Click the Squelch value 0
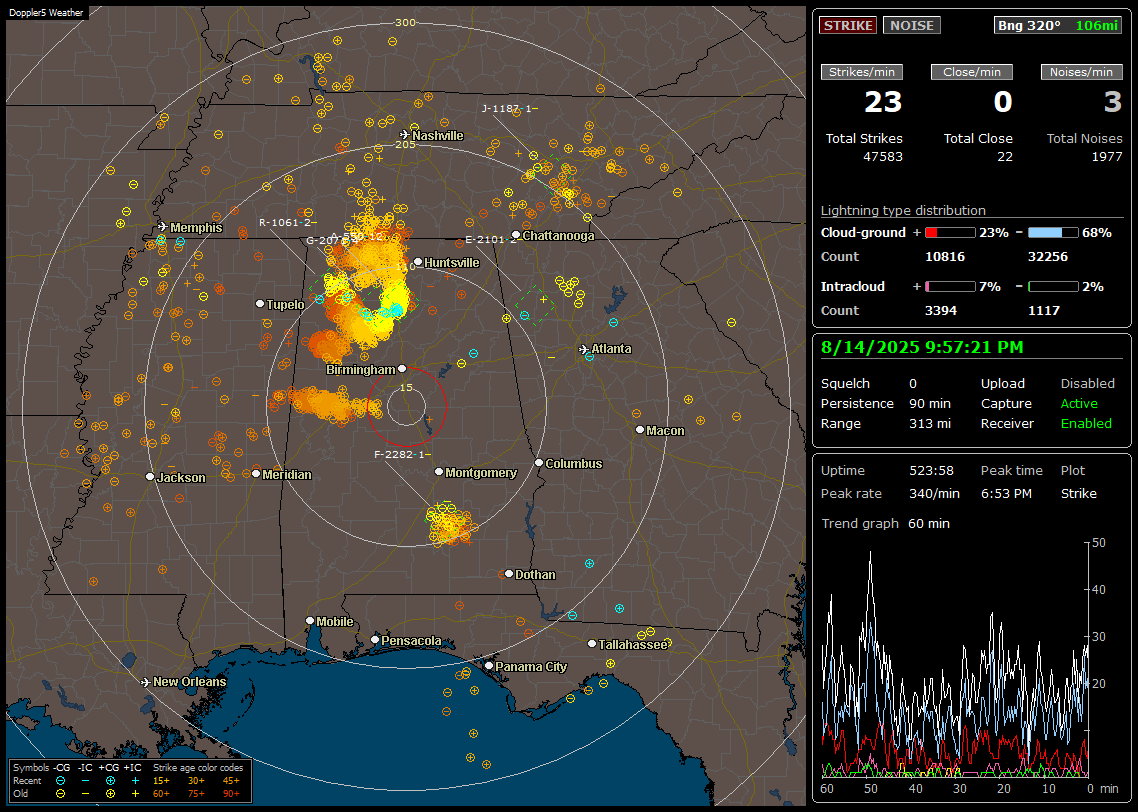This screenshot has height=812, width=1138. [913, 384]
